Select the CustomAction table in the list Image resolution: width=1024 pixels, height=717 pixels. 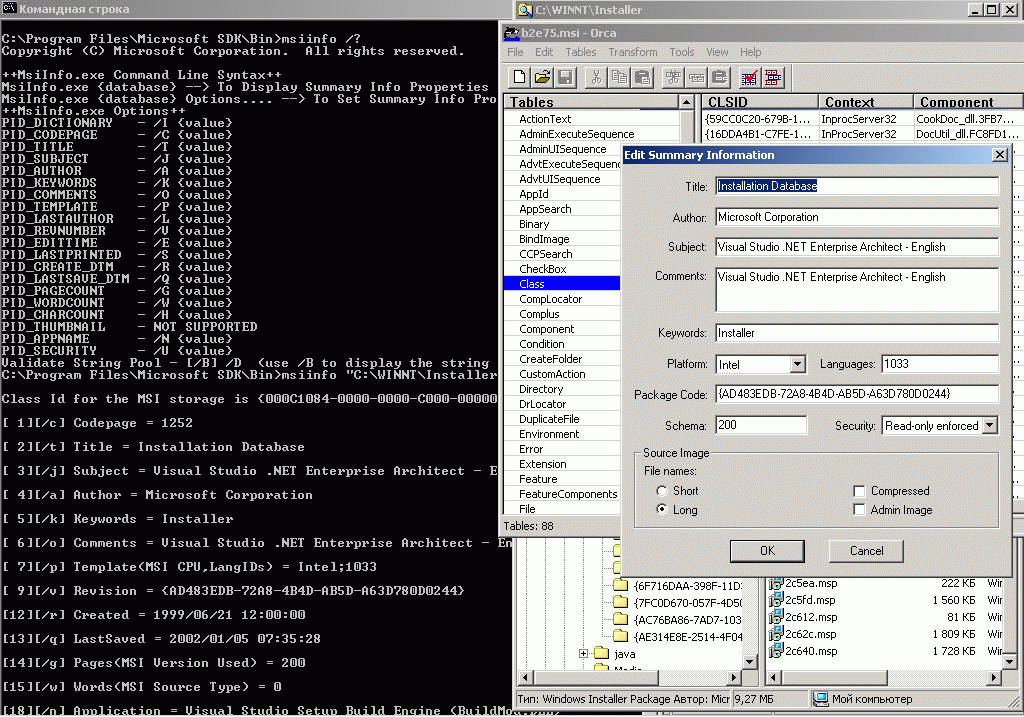pyautogui.click(x=552, y=374)
